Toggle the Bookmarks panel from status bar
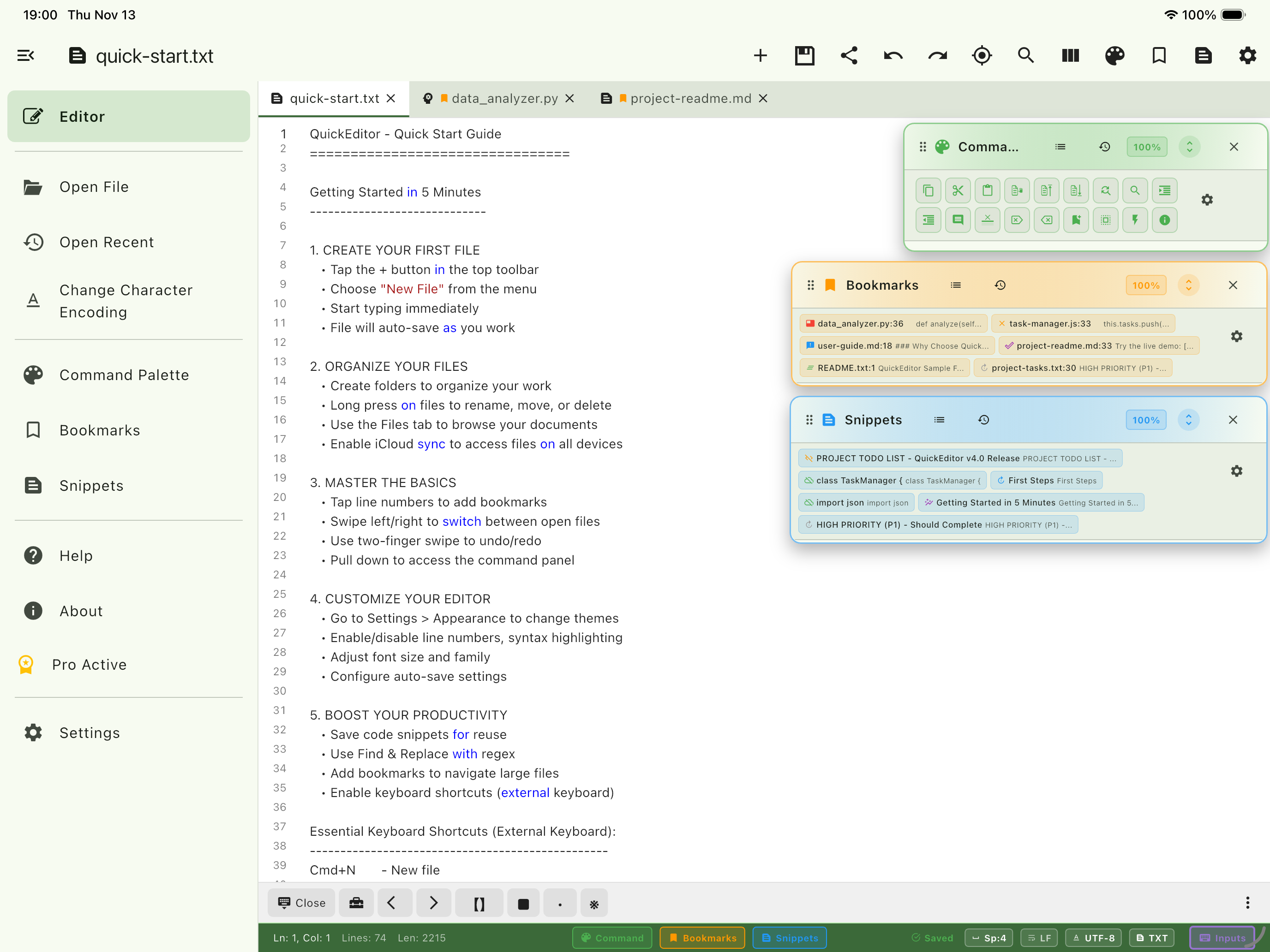 point(702,938)
